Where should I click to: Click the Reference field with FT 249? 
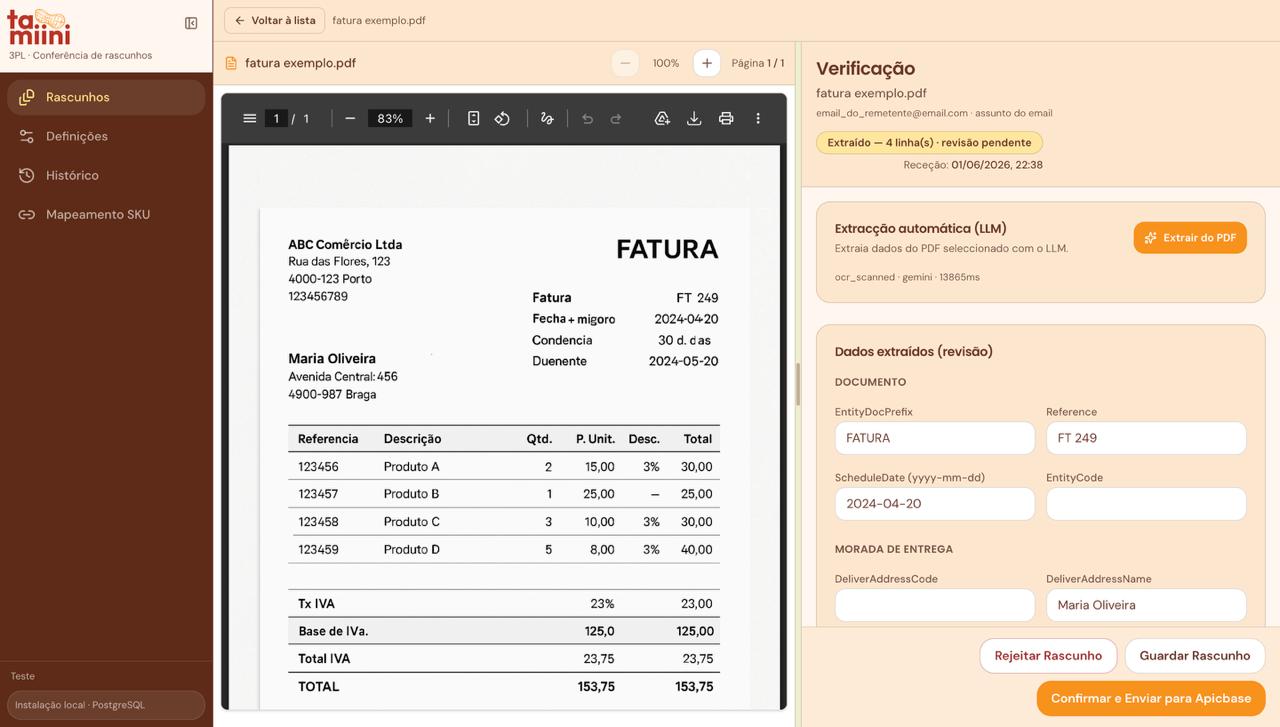[x=1146, y=438]
